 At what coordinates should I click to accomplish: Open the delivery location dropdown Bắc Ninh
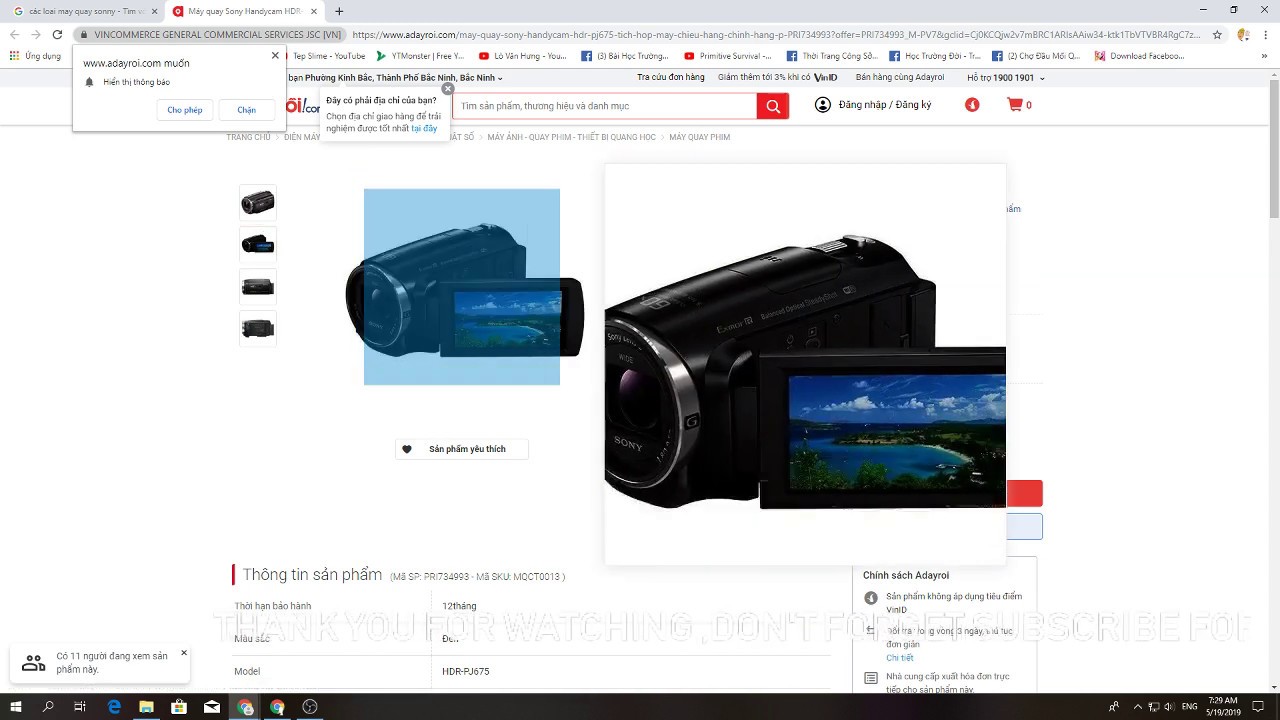coord(395,78)
